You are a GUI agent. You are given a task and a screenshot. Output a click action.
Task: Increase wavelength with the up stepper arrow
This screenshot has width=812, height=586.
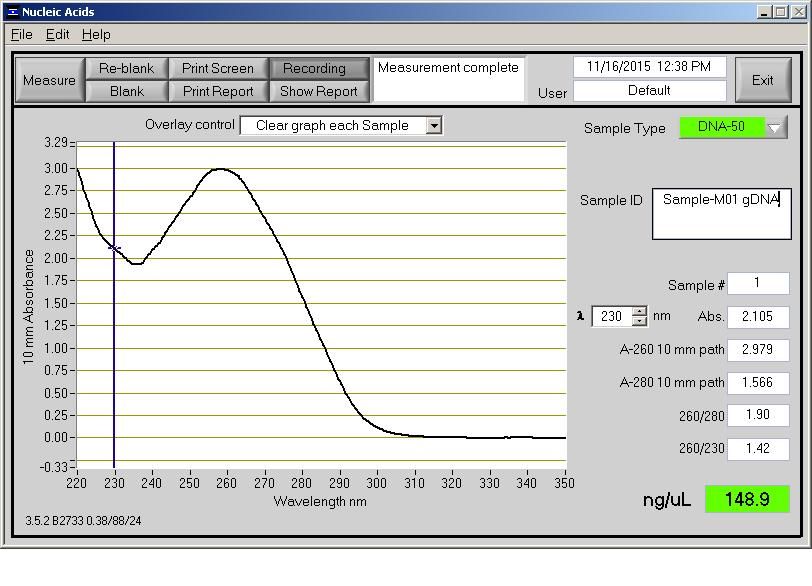(640, 311)
